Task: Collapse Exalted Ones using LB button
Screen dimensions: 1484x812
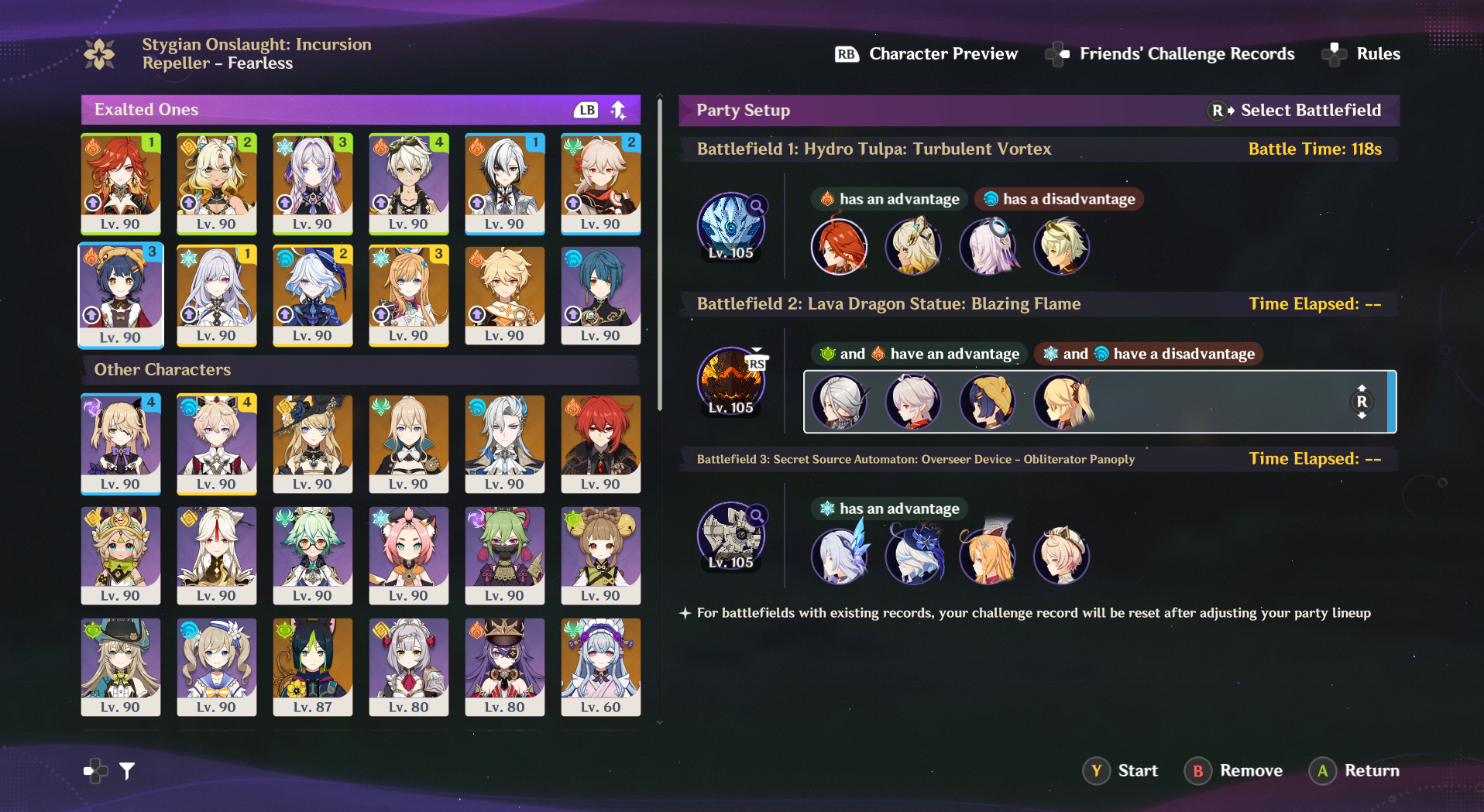Action: coord(588,110)
